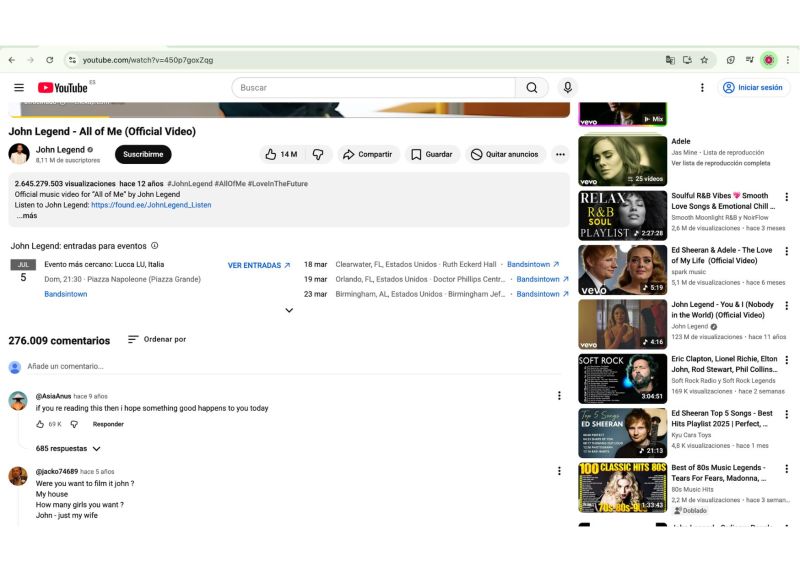Click the YouTube logo to go home

coord(63,88)
